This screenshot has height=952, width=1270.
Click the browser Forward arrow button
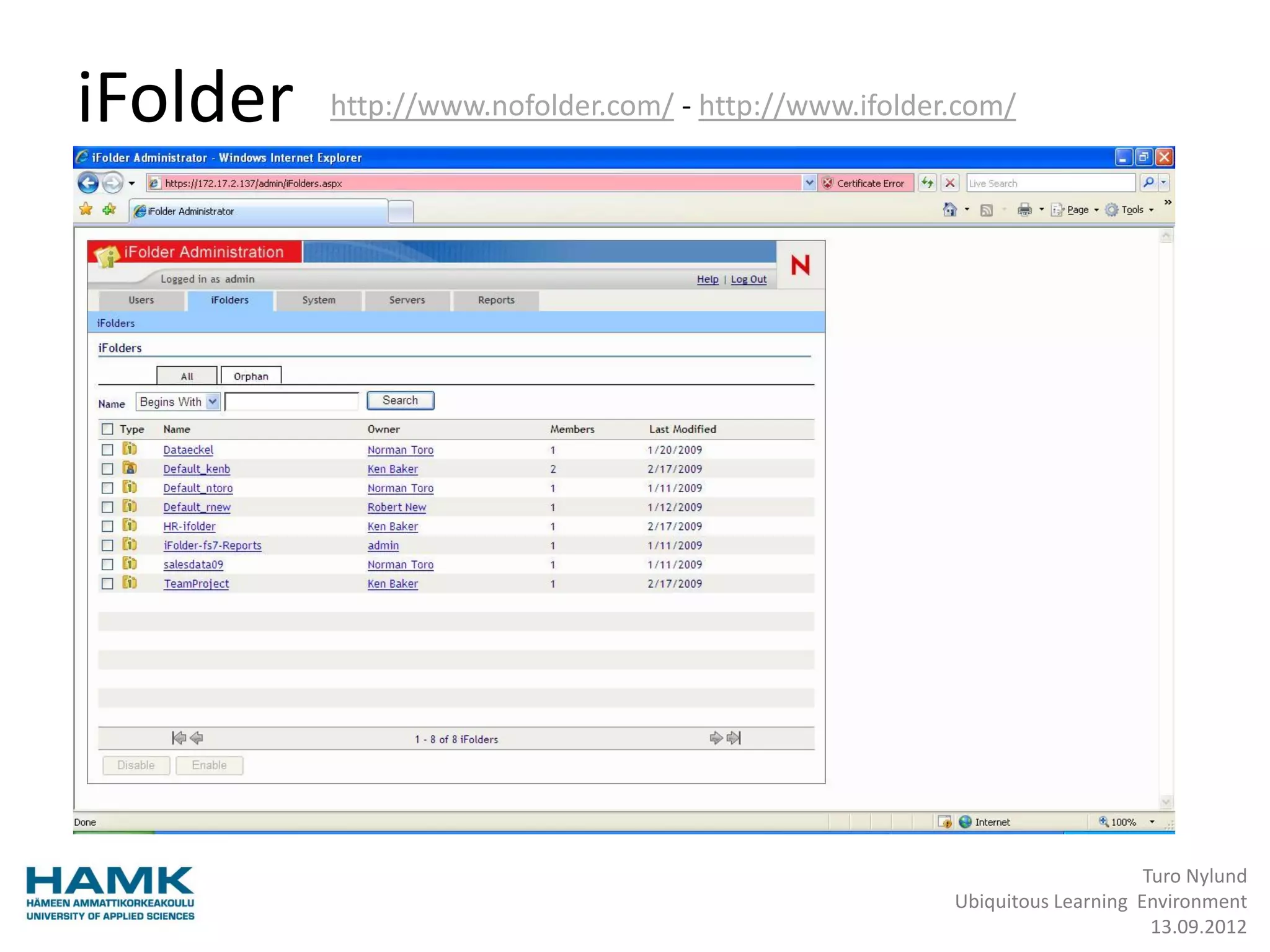(x=112, y=183)
